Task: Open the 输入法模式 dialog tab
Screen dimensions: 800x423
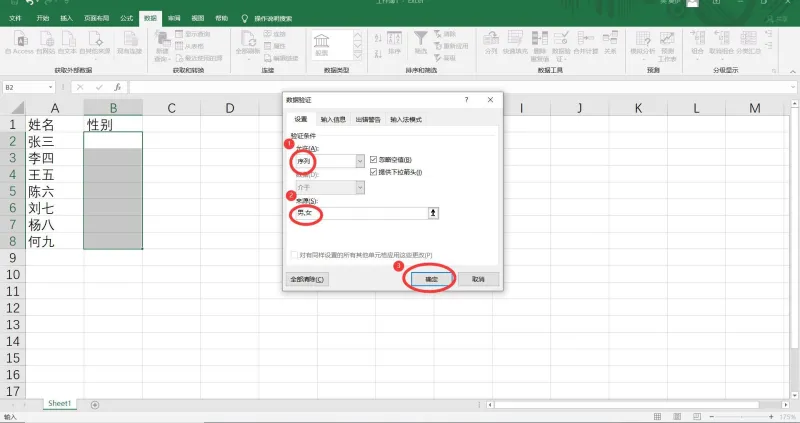Action: pos(406,119)
